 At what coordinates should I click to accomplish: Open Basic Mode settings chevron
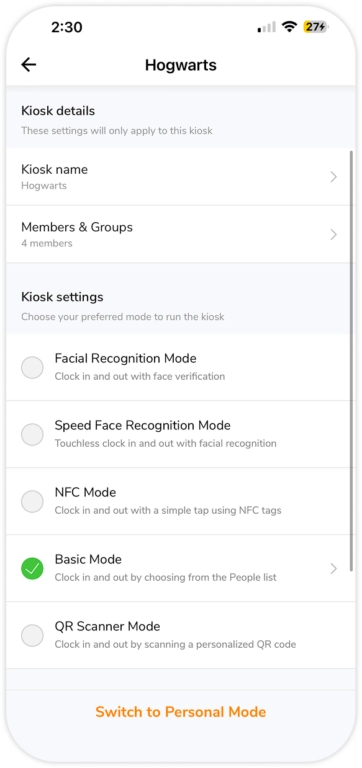[334, 568]
